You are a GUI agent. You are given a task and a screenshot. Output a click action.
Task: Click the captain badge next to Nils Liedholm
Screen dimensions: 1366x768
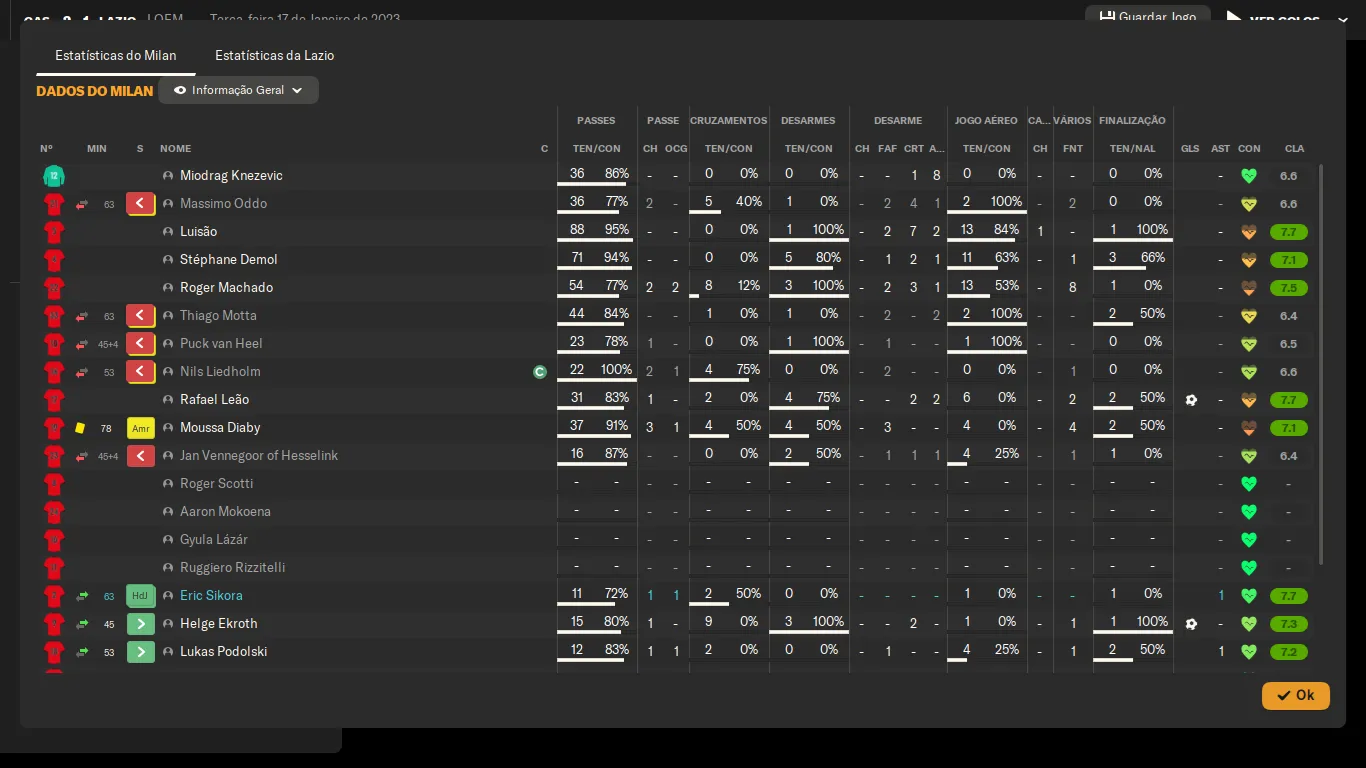[x=540, y=372]
